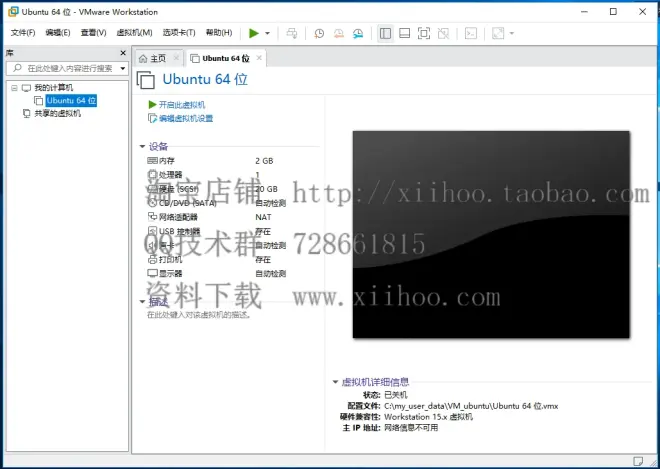
Task: Open the 虚拟机(M) menu
Action: click(134, 33)
